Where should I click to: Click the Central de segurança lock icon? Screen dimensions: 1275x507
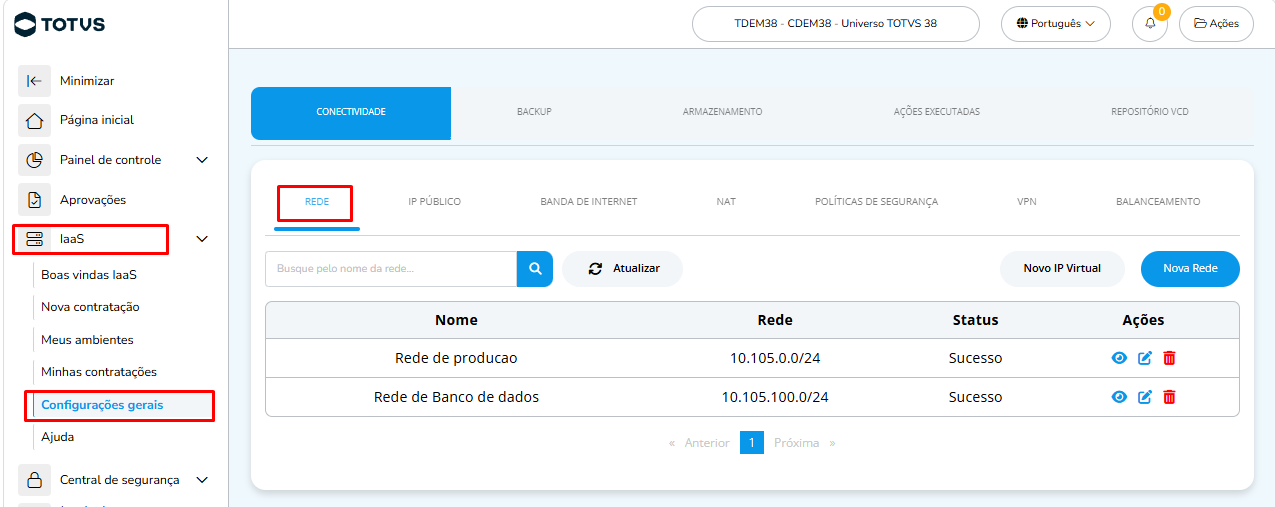pyautogui.click(x=34, y=480)
